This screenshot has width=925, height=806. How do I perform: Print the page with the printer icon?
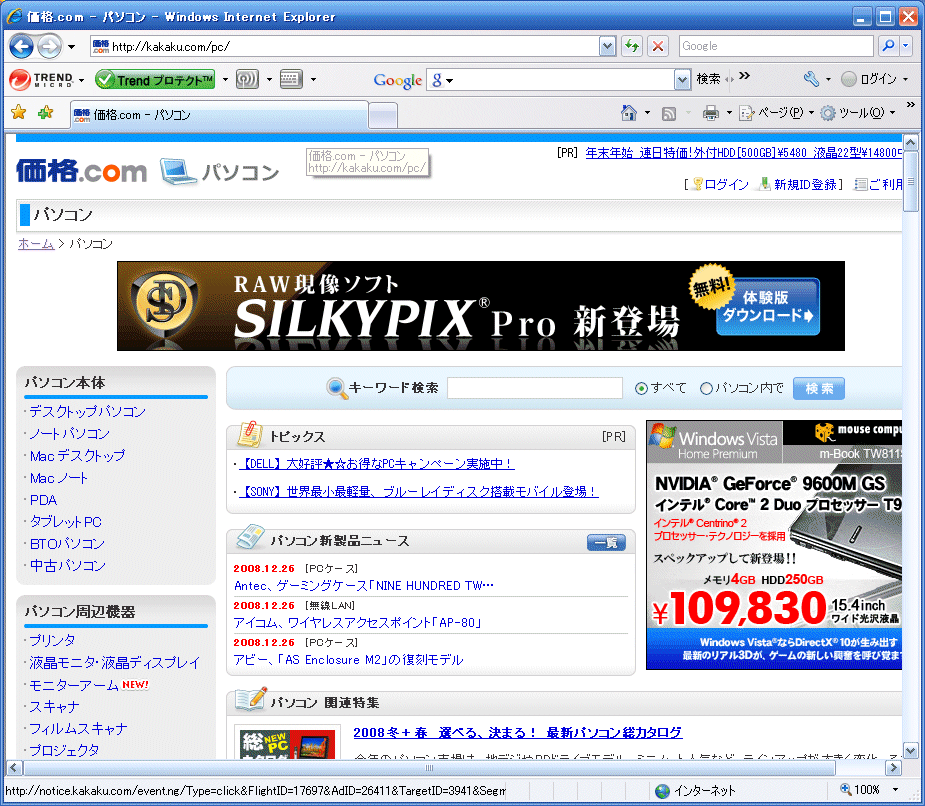click(711, 113)
